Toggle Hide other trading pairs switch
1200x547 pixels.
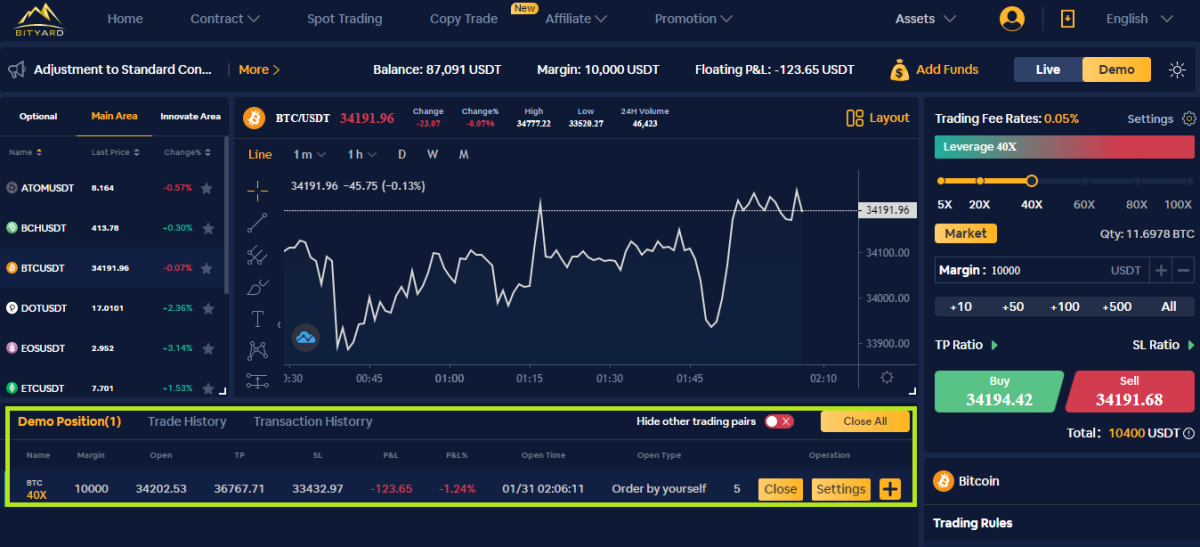tap(779, 421)
